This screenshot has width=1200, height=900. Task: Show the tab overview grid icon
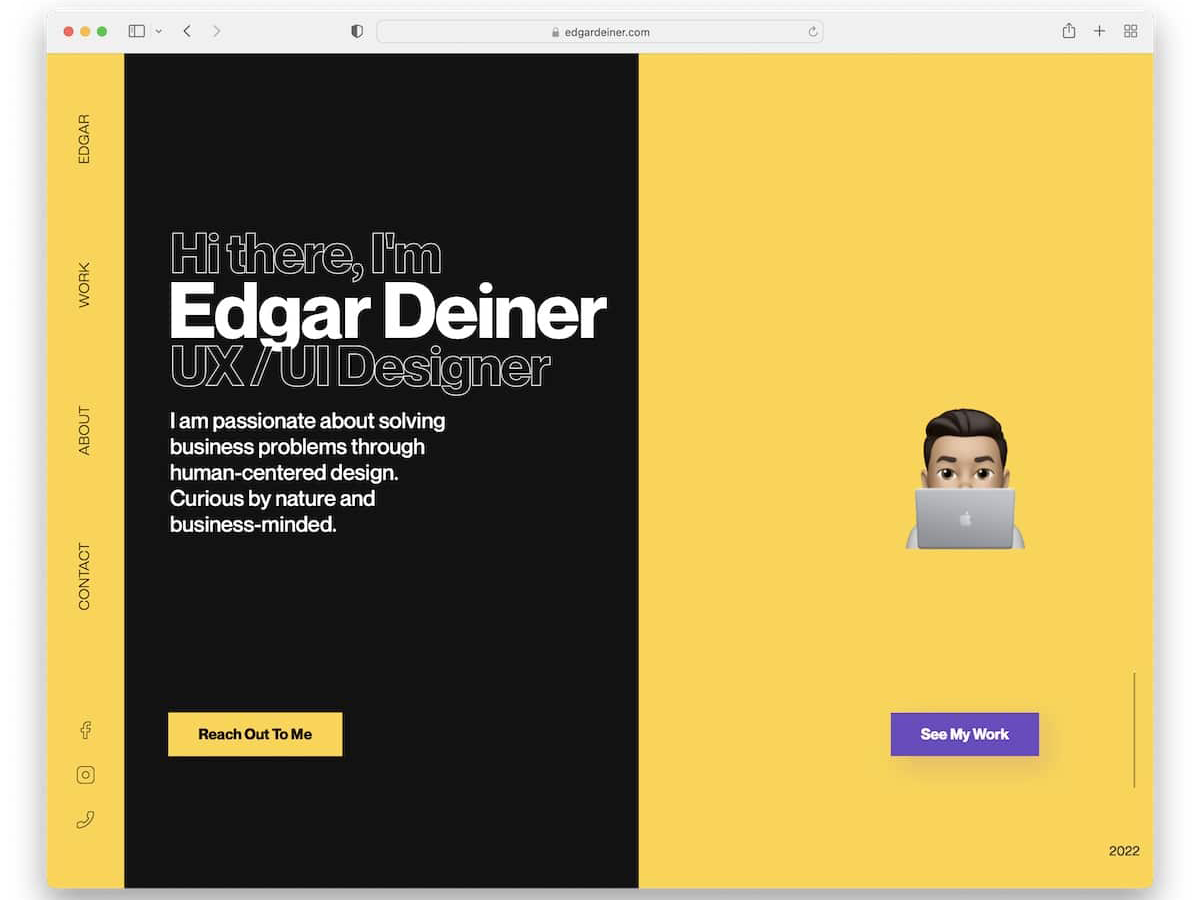click(x=1130, y=31)
